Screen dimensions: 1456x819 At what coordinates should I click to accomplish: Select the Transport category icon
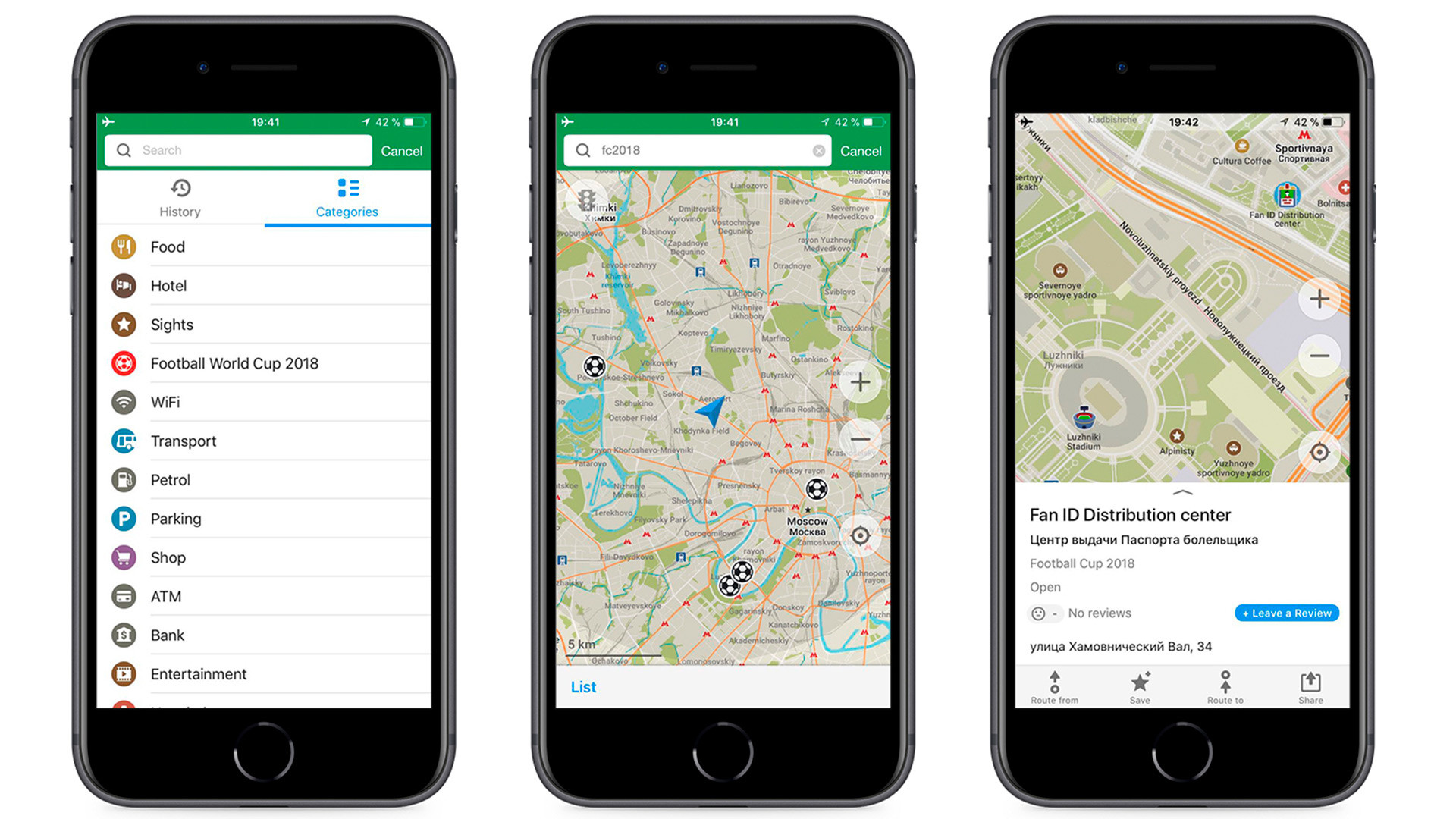point(132,441)
